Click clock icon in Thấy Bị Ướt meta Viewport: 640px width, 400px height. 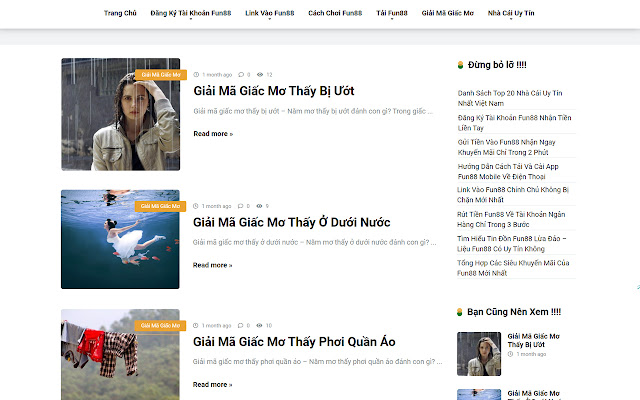click(x=196, y=75)
